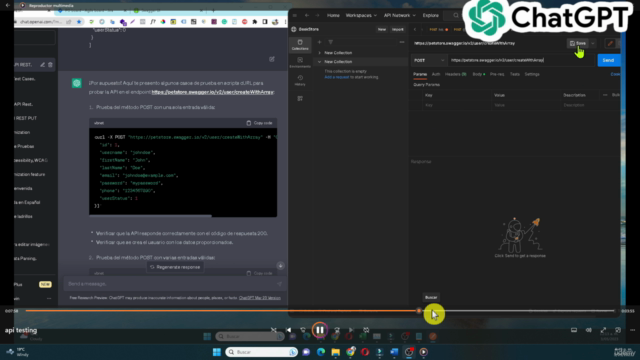Screen dimensions: 640x360
Task: Copy code from the first curl code block
Action: [x=259, y=123]
